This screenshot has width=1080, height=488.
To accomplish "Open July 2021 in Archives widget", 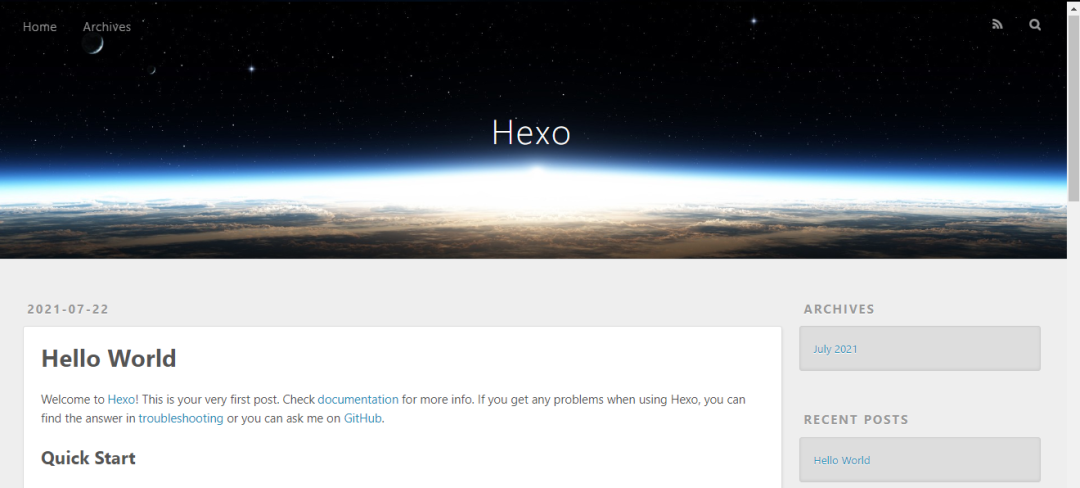I will (835, 349).
